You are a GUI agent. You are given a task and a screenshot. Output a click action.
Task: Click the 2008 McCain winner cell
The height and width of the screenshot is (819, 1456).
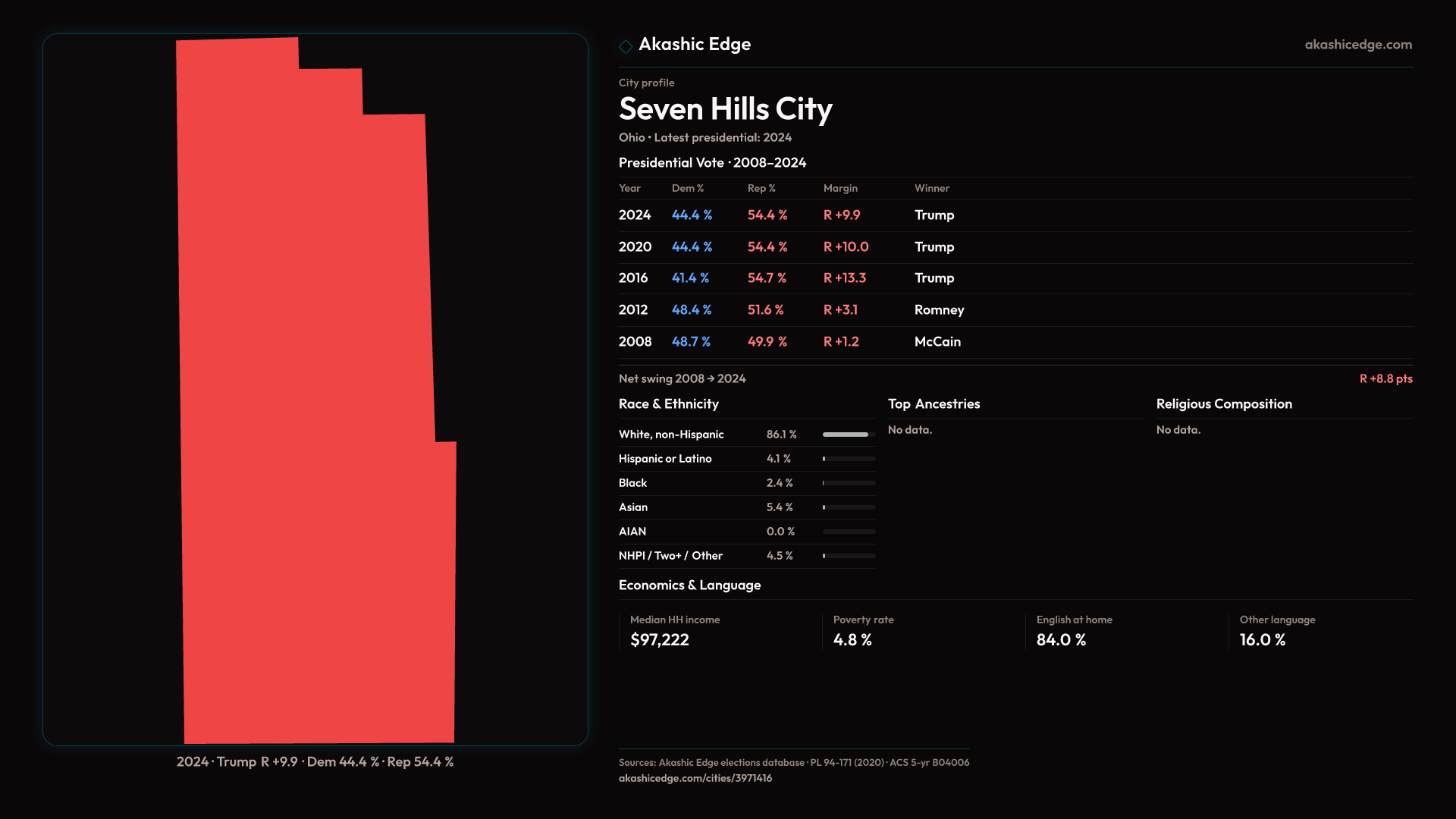tap(937, 342)
